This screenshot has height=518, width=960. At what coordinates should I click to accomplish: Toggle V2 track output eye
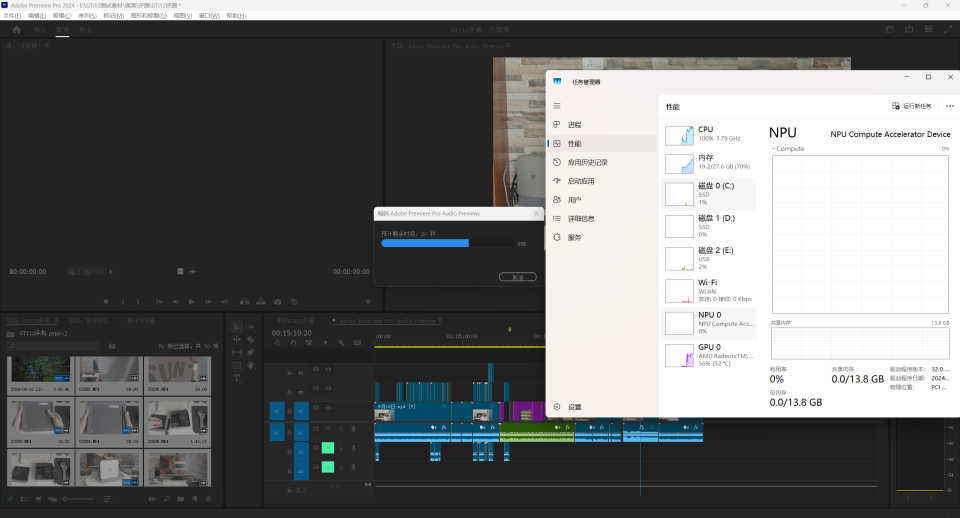point(328,388)
